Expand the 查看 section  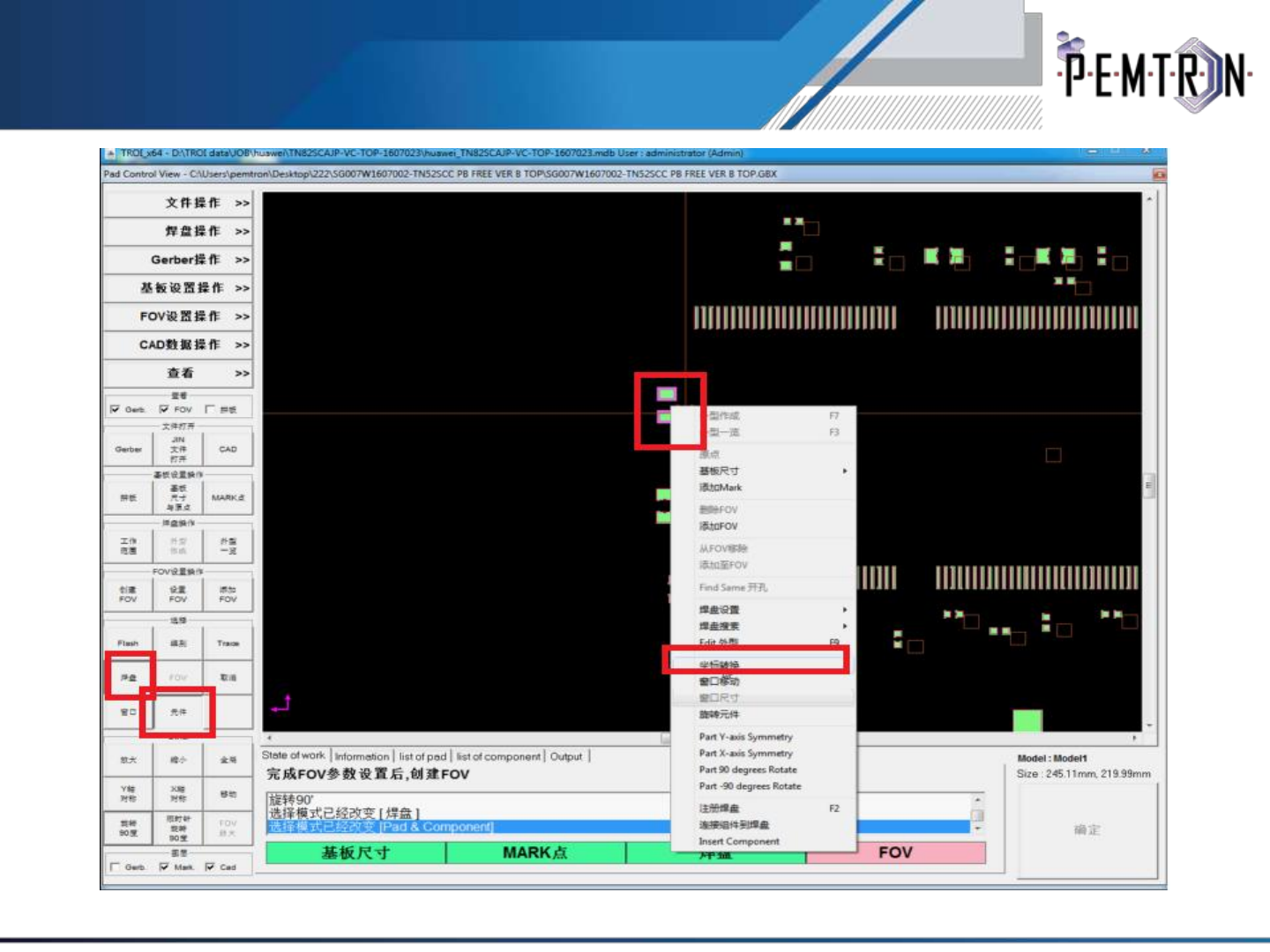[x=178, y=373]
